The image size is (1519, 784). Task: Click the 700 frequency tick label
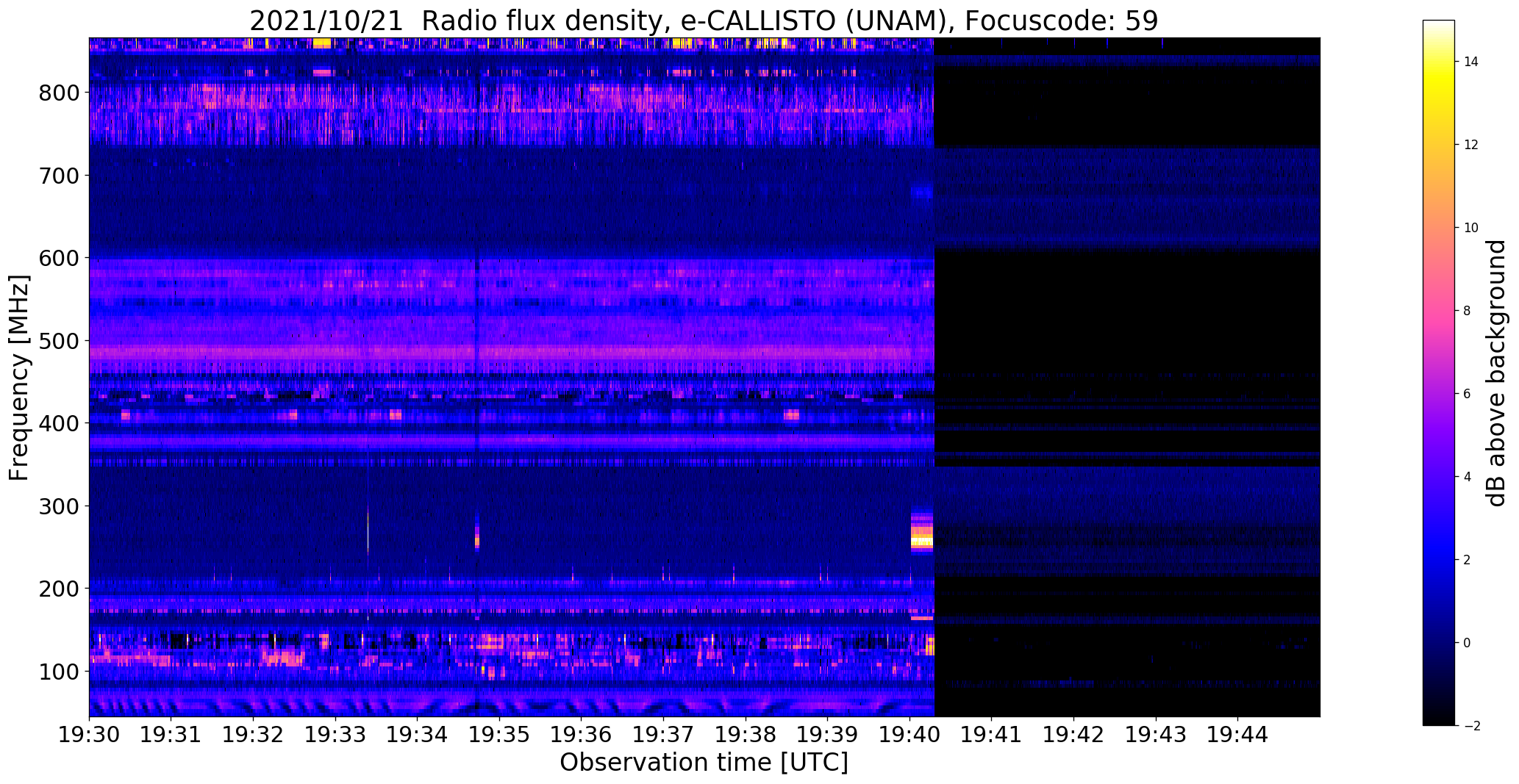(58, 176)
